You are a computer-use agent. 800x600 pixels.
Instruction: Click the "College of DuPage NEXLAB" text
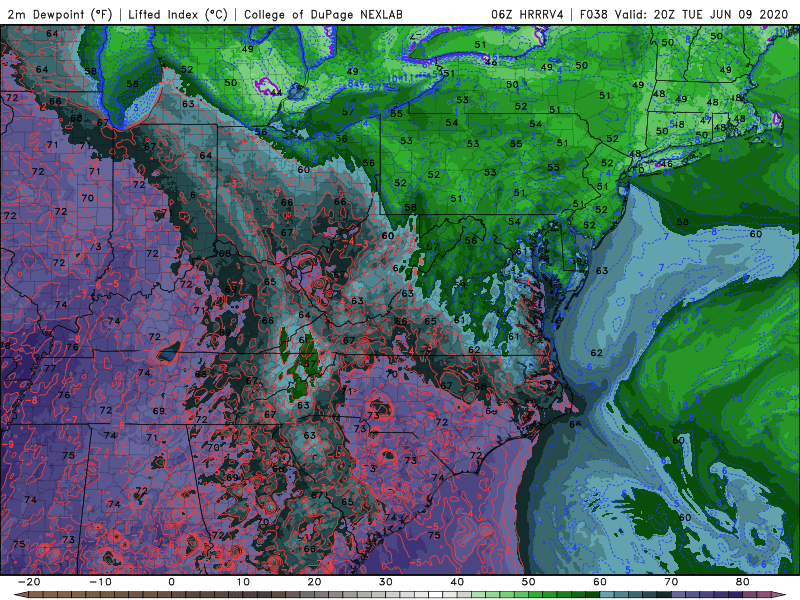(x=323, y=14)
